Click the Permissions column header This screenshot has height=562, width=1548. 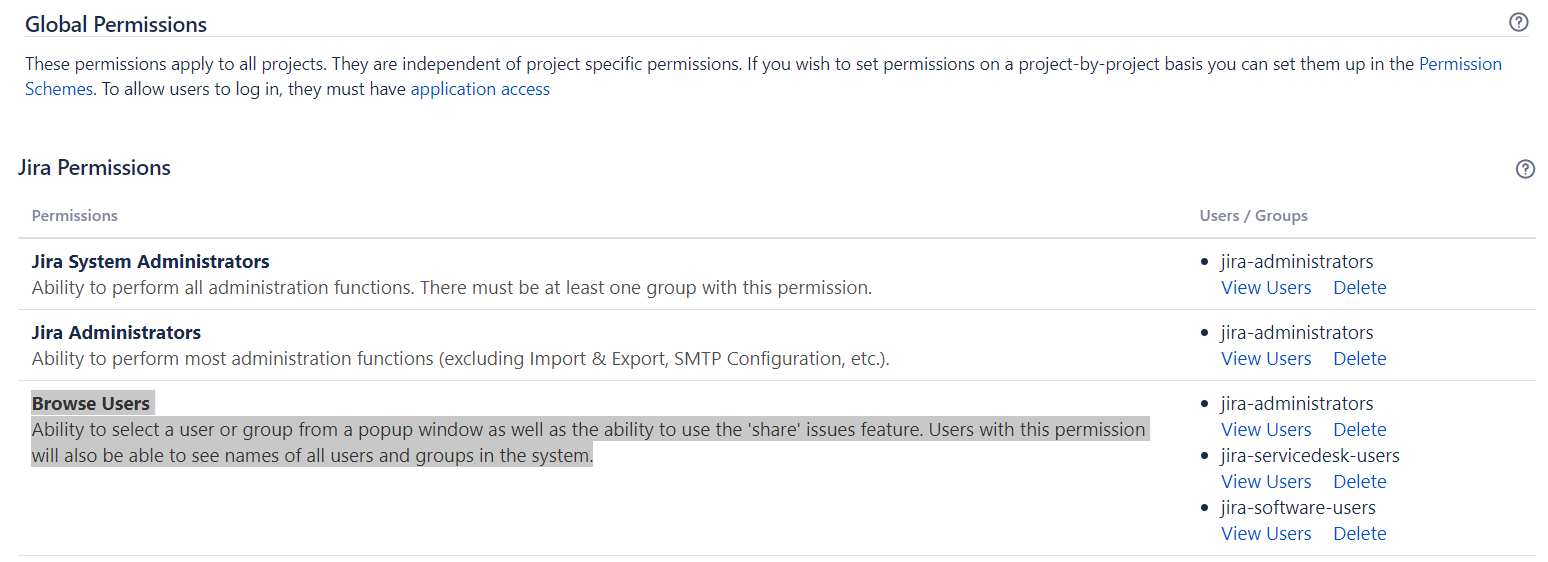[x=74, y=216]
